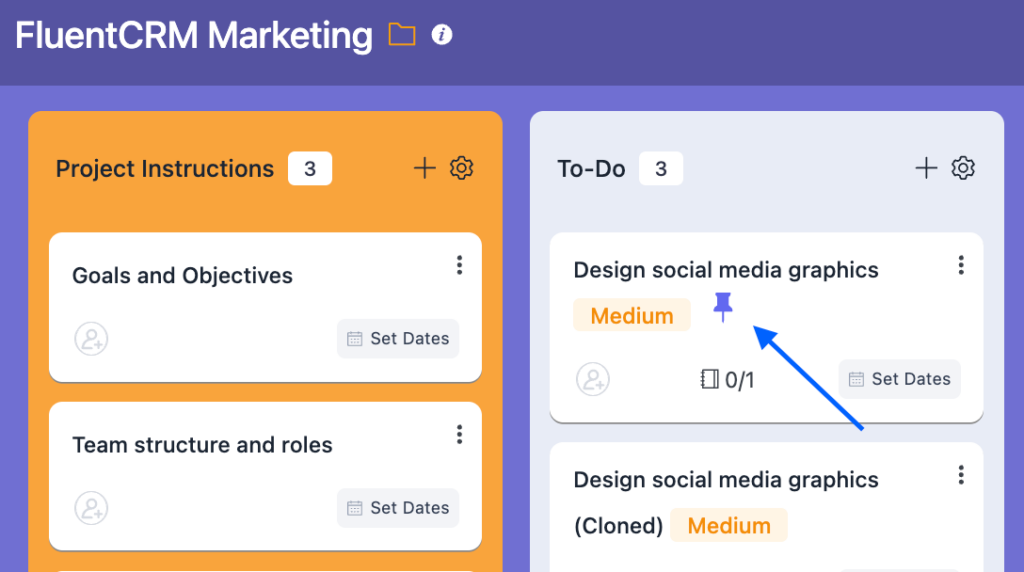Viewport: 1024px width, 572px height.
Task: Open Project Instructions stage settings gear
Action: (x=462, y=168)
